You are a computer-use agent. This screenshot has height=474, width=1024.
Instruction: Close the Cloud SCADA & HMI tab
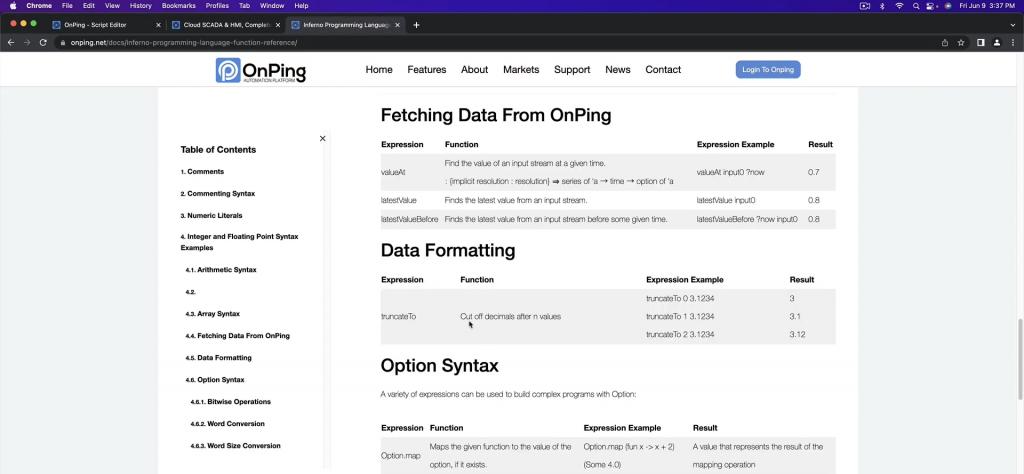pos(278,25)
